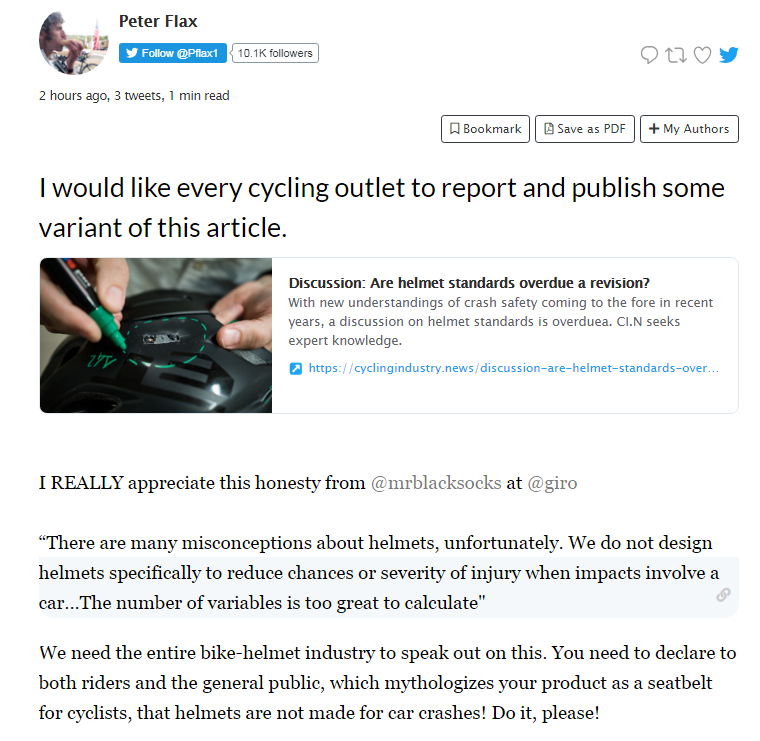Click the link icon beside quoted paragraph

click(723, 595)
